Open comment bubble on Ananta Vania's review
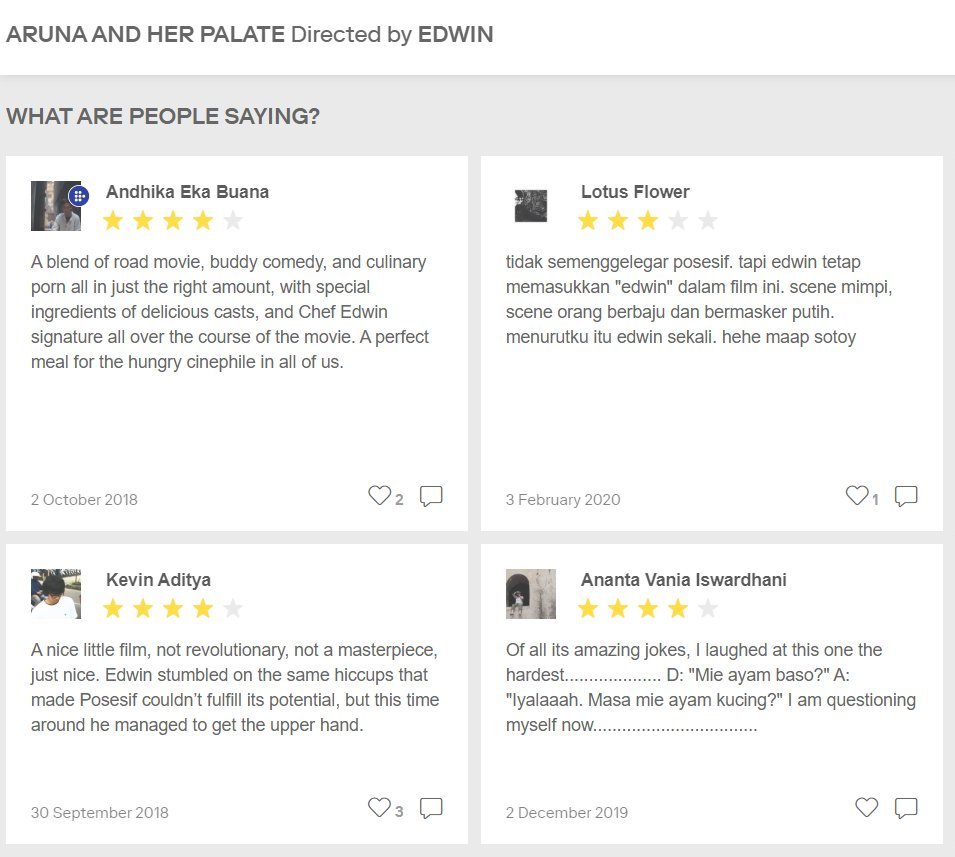Image resolution: width=955 pixels, height=857 pixels. point(906,808)
